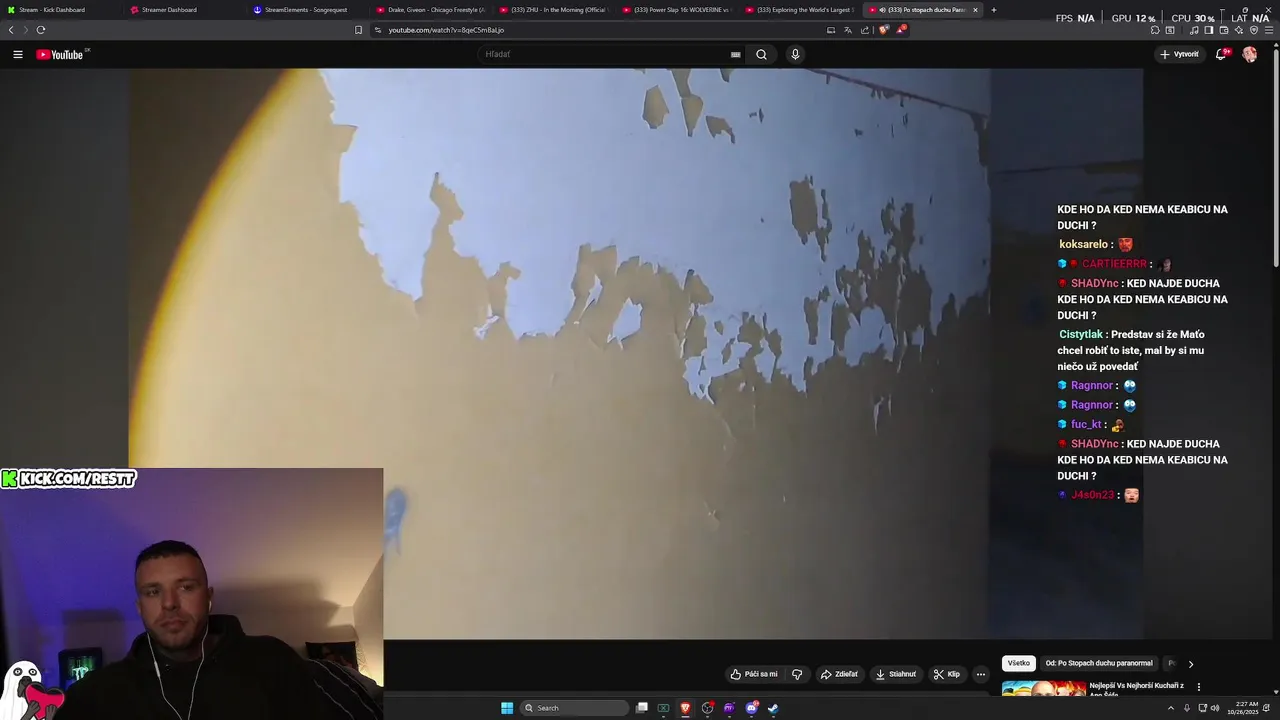Switch to Streamer Dashboard tab
Image resolution: width=1280 pixels, height=720 pixels.
[x=185, y=10]
